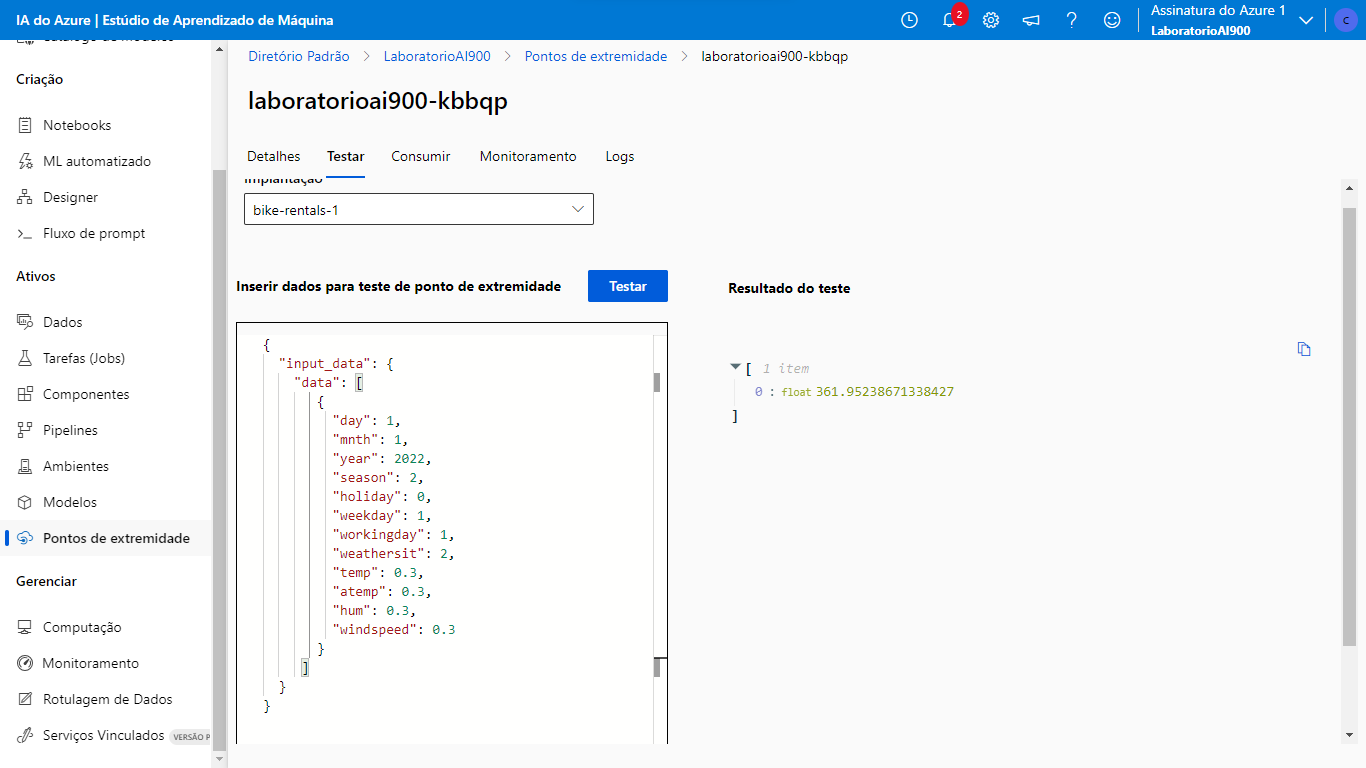Open Serviços Vinculados in sidebar
This screenshot has width=1366, height=768.
[x=106, y=735]
